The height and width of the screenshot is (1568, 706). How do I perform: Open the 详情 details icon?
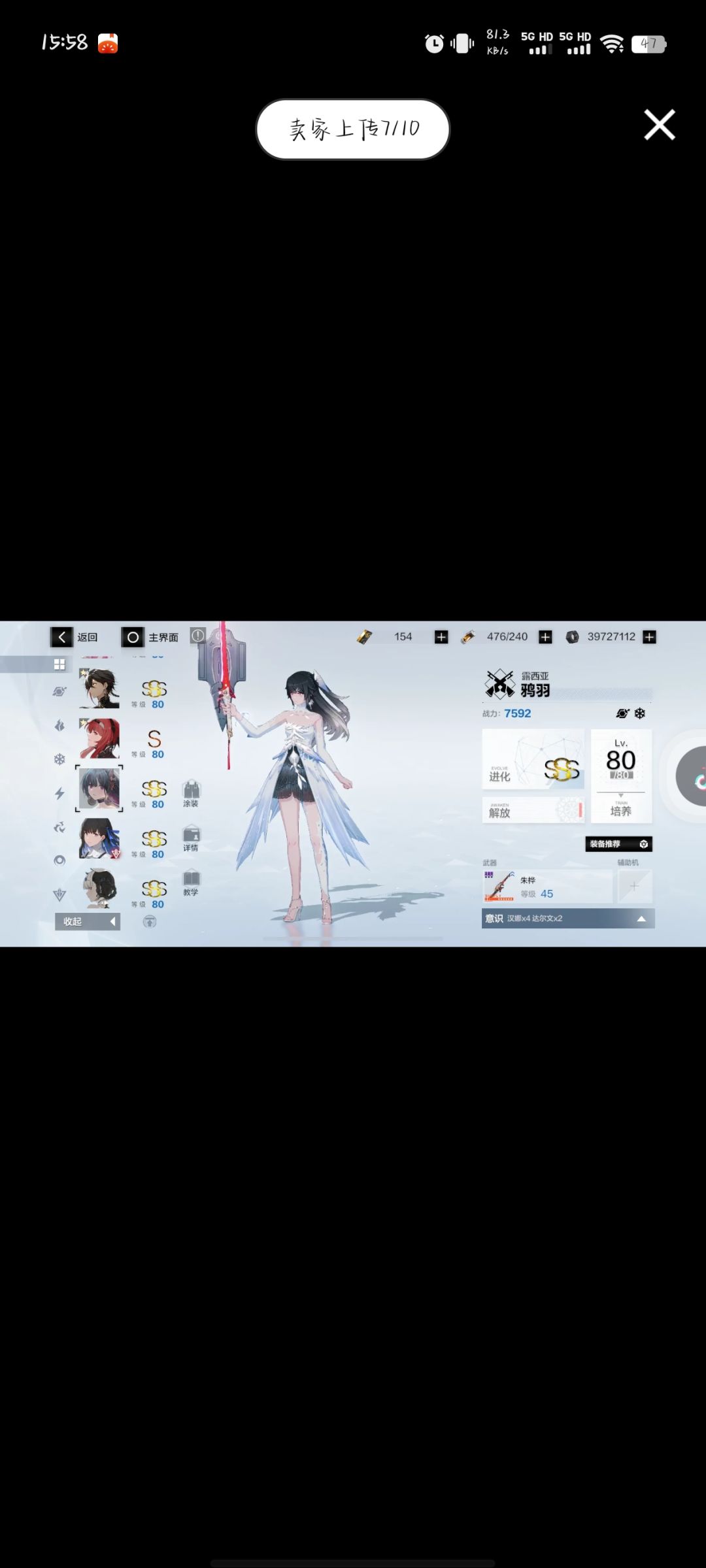coord(191,838)
